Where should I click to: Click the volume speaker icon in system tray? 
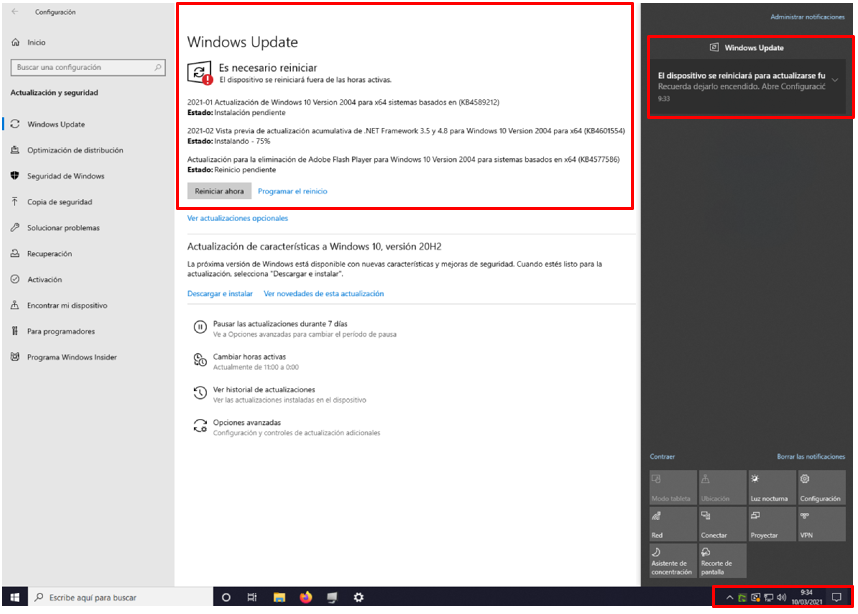tap(781, 597)
